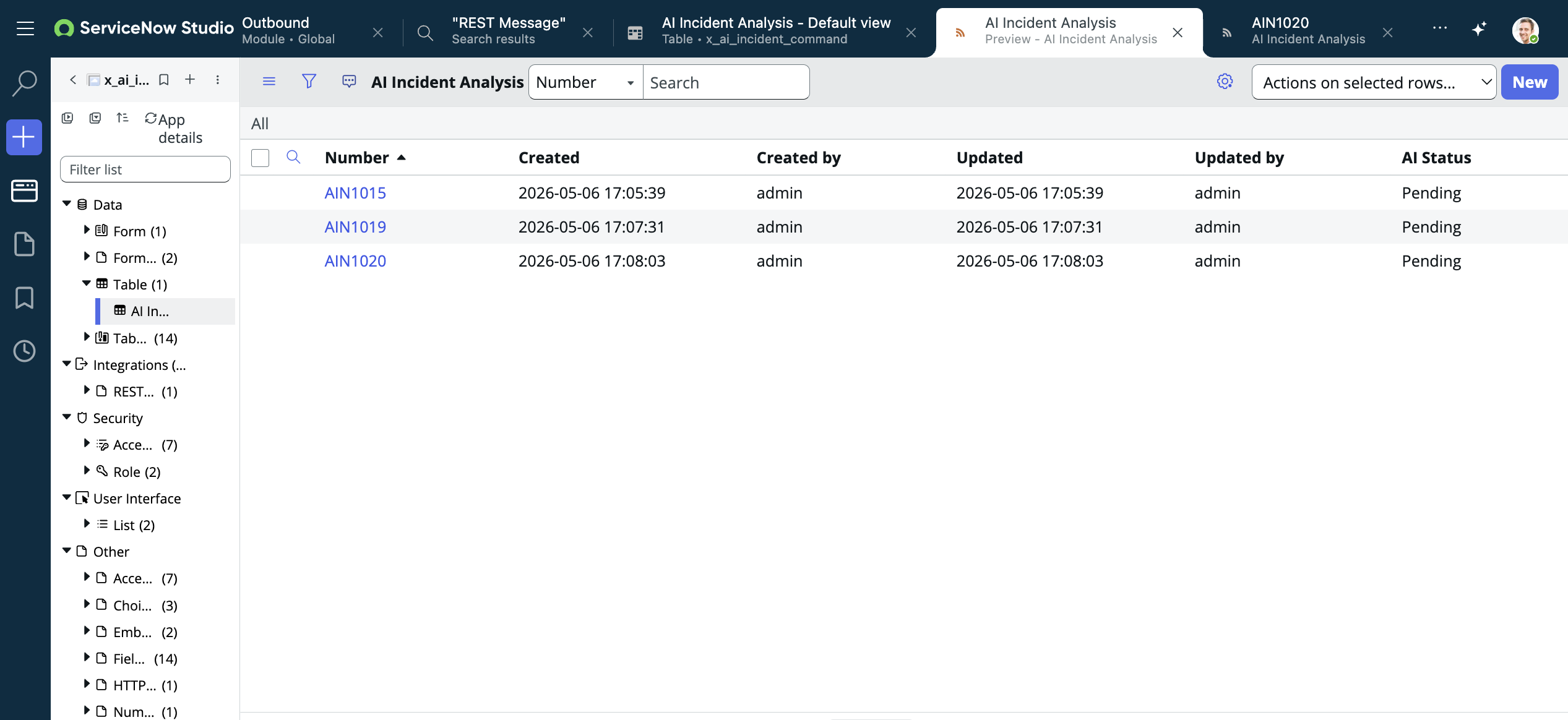Open the user avatar profile menu
Viewport: 1568px width, 720px height.
pyautogui.click(x=1525, y=30)
